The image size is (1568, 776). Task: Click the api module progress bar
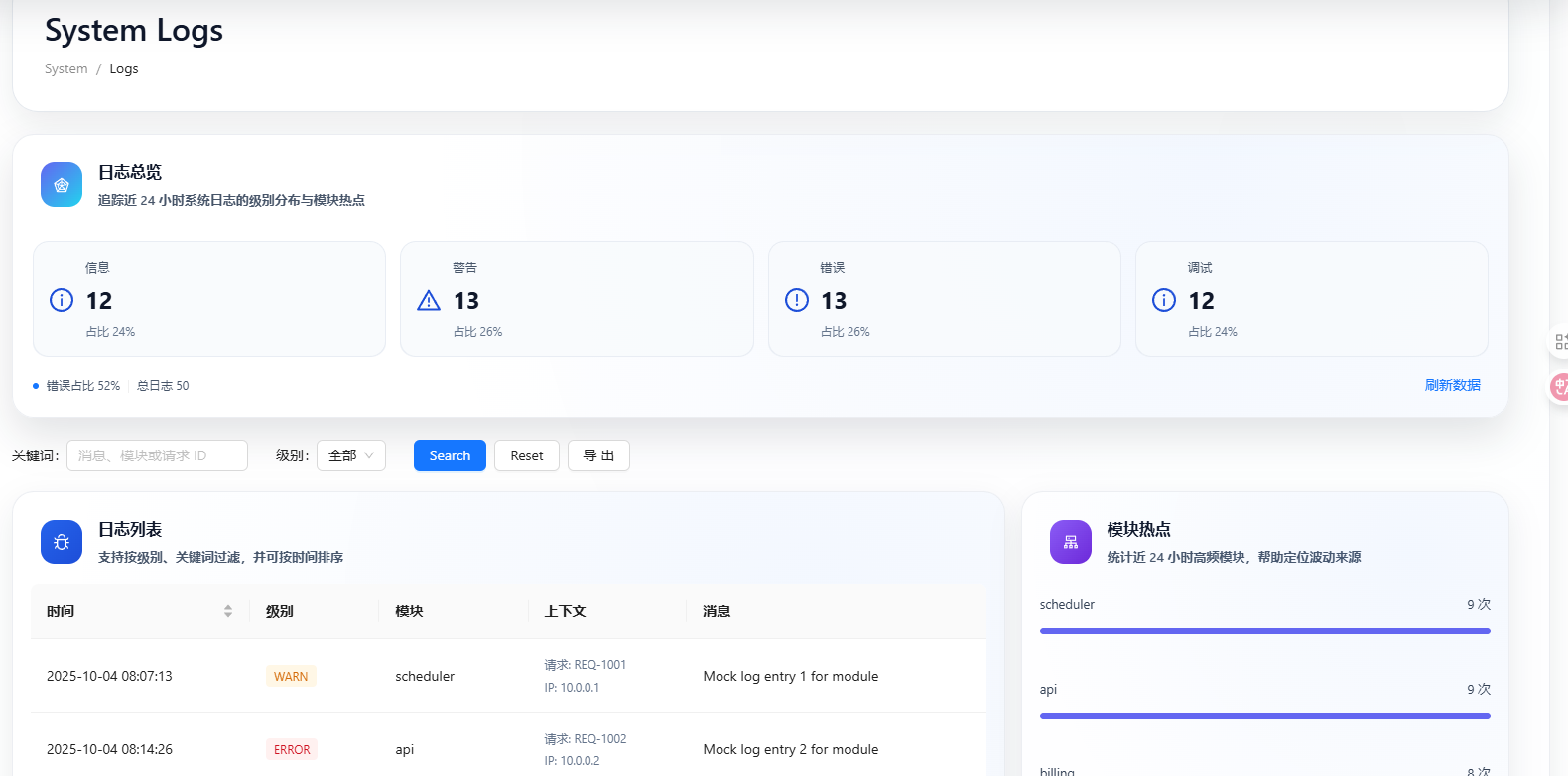click(x=1264, y=715)
